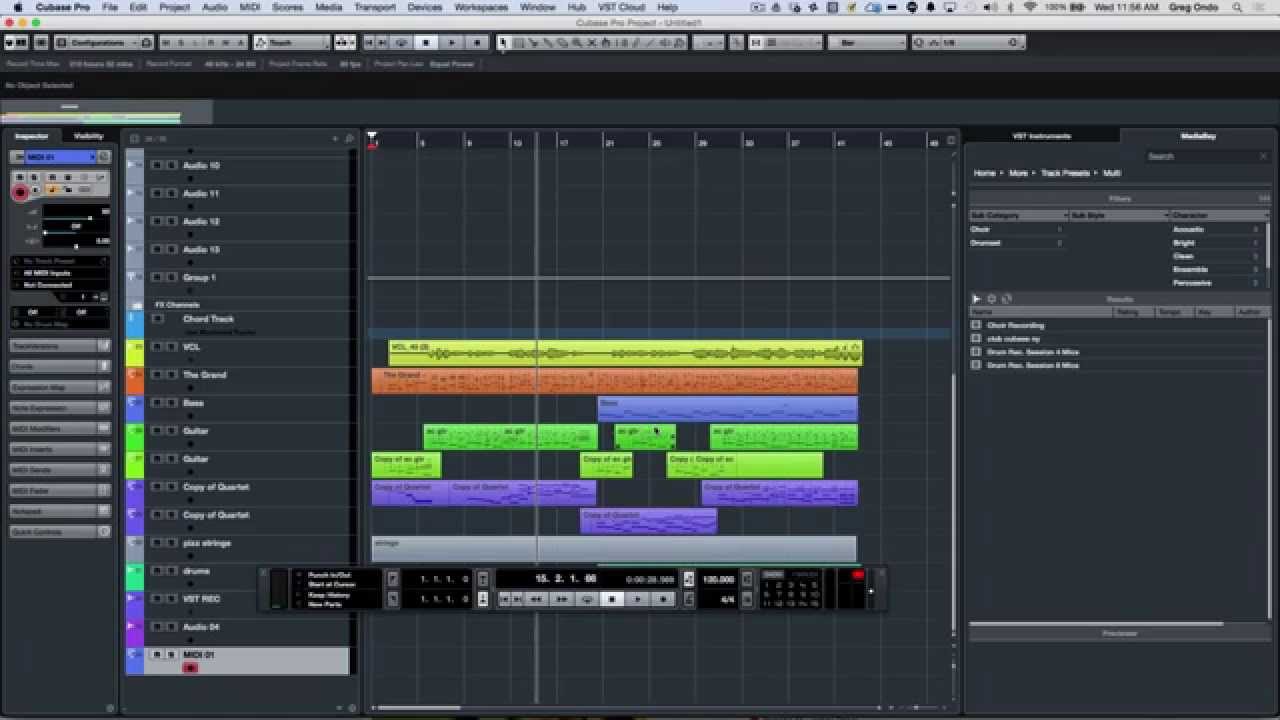Viewport: 1280px width, 720px height.
Task: Open the Bar snap type dropdown
Action: [866, 43]
